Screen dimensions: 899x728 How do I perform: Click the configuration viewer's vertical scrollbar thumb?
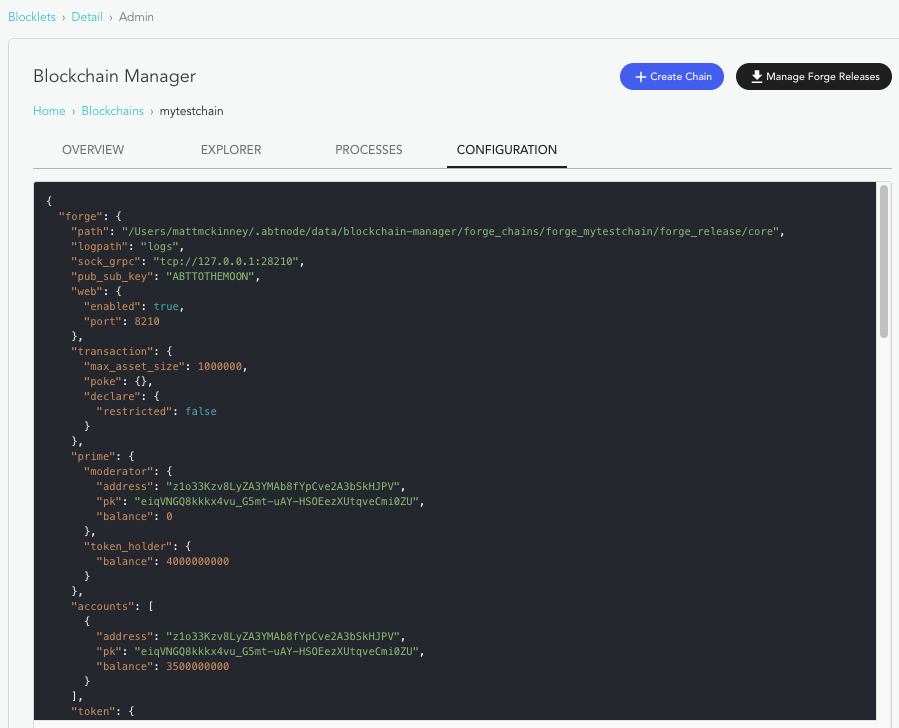coord(884,262)
